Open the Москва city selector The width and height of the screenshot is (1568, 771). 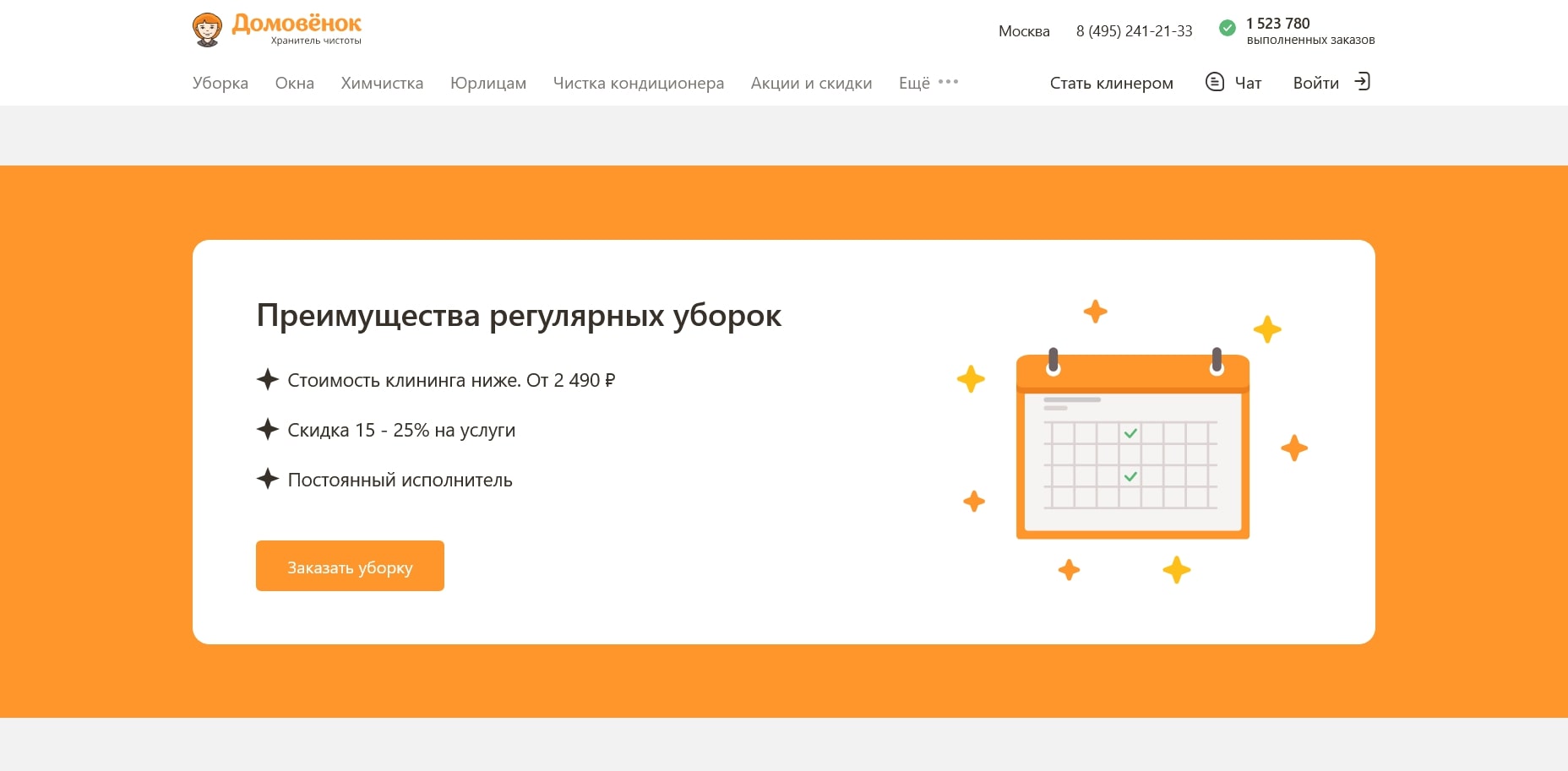click(x=1024, y=30)
